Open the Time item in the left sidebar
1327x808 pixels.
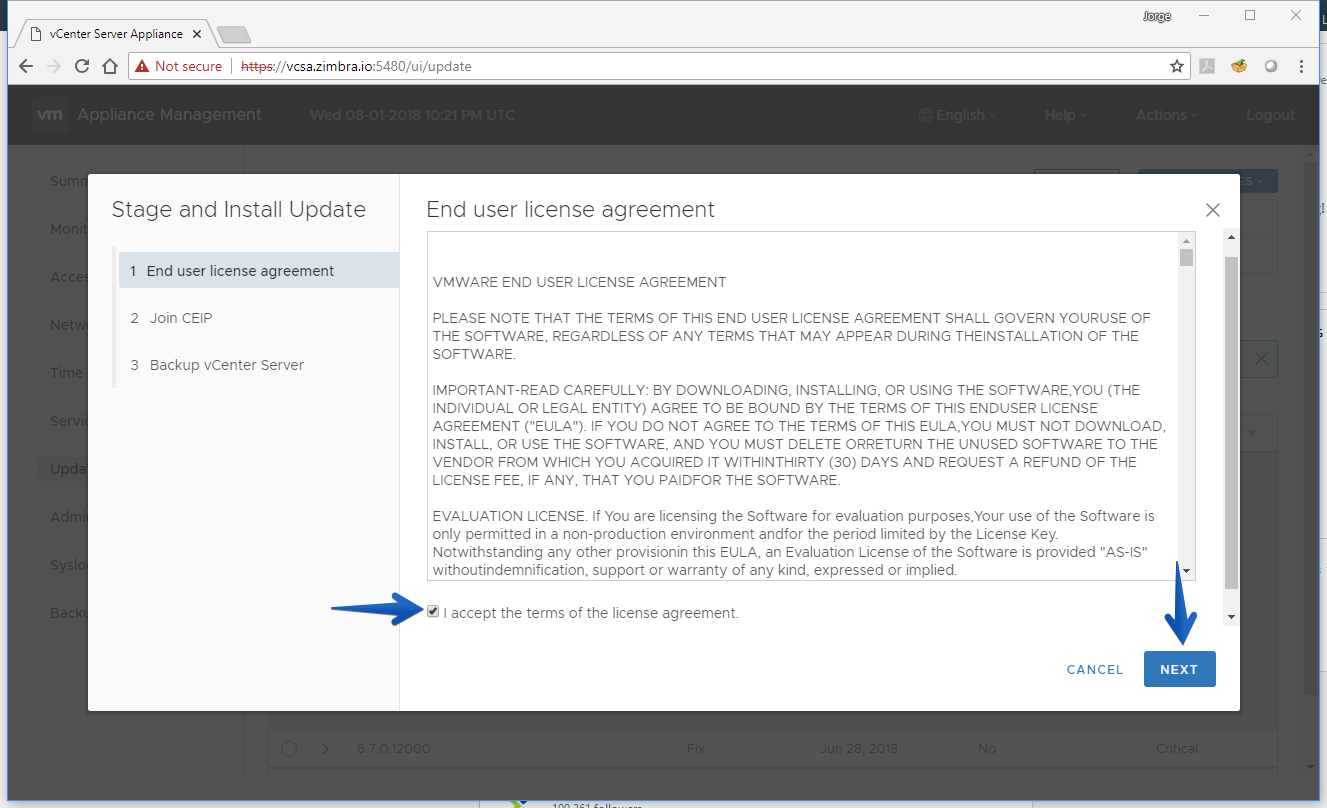67,373
